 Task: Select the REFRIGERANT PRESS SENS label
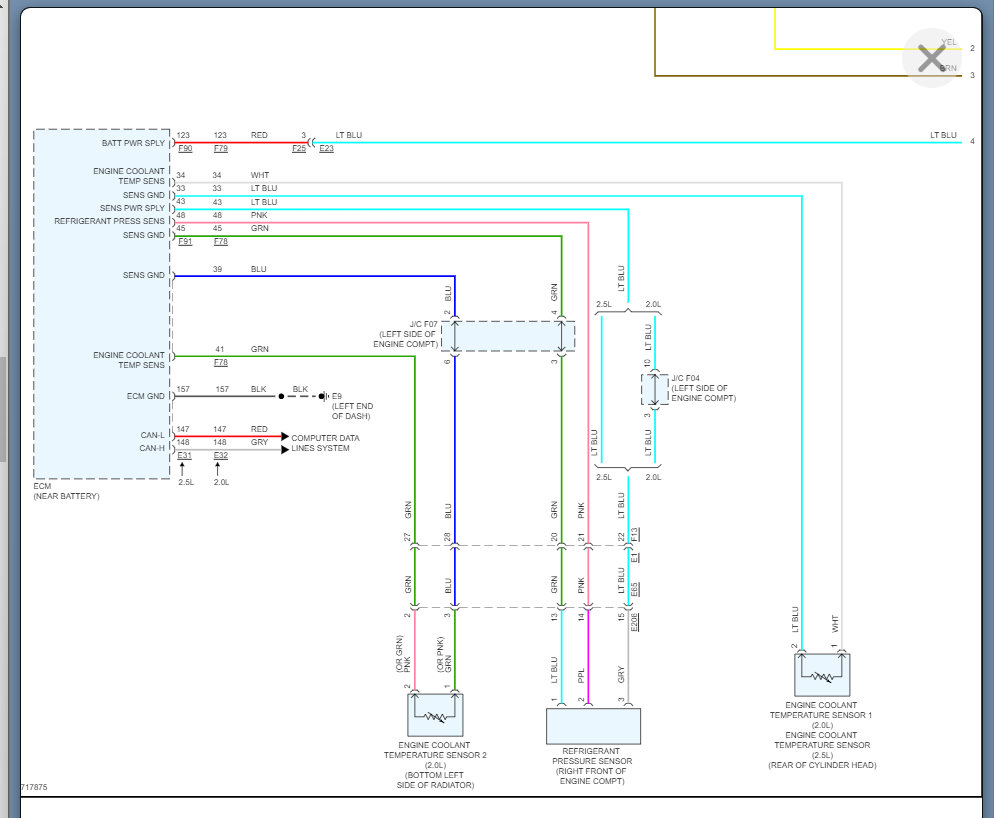[x=109, y=221]
